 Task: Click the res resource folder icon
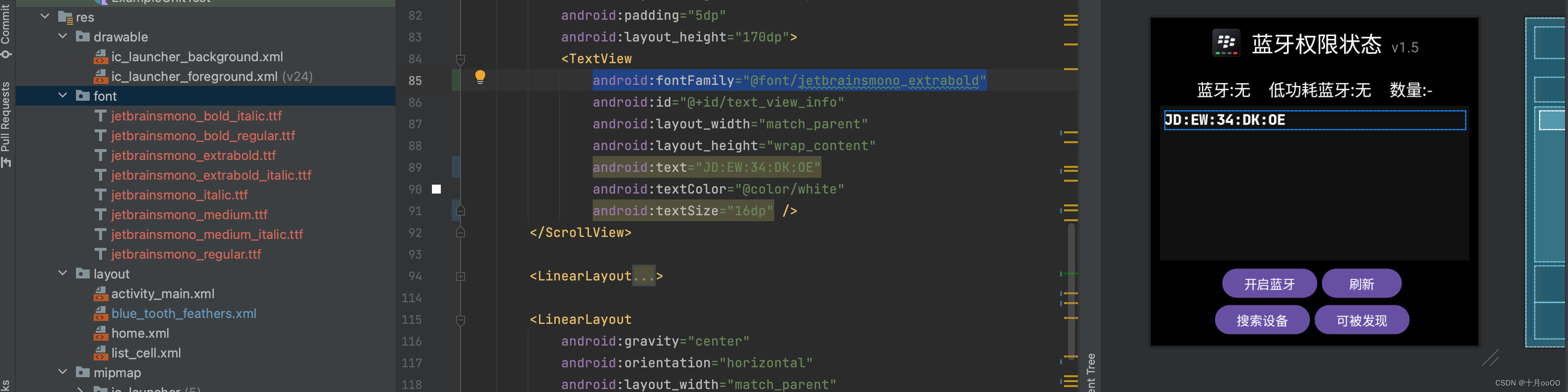65,17
